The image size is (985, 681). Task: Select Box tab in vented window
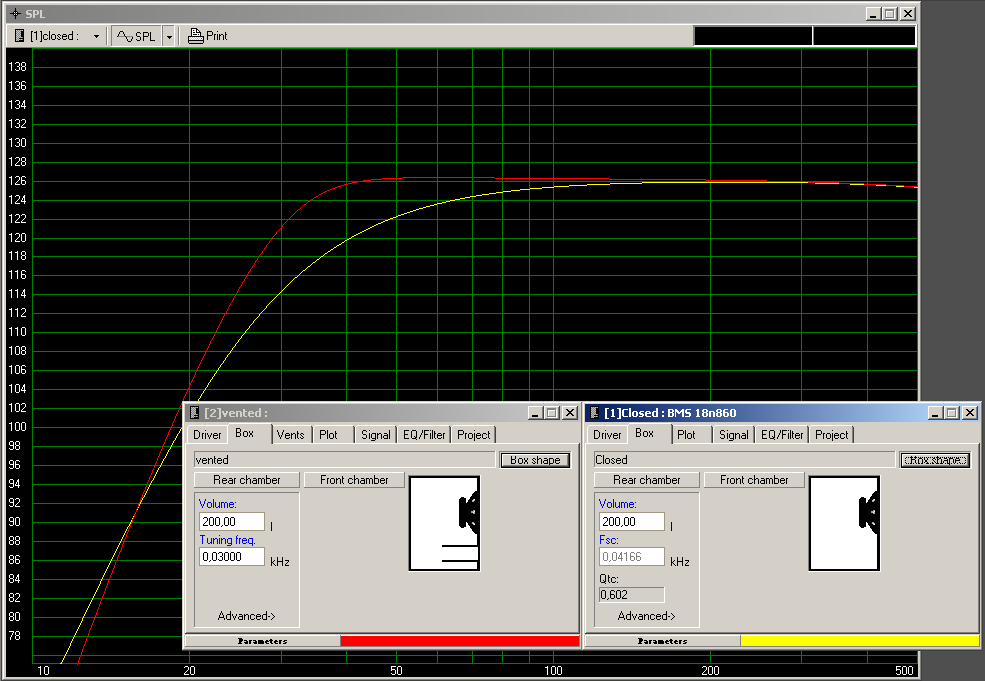(245, 433)
